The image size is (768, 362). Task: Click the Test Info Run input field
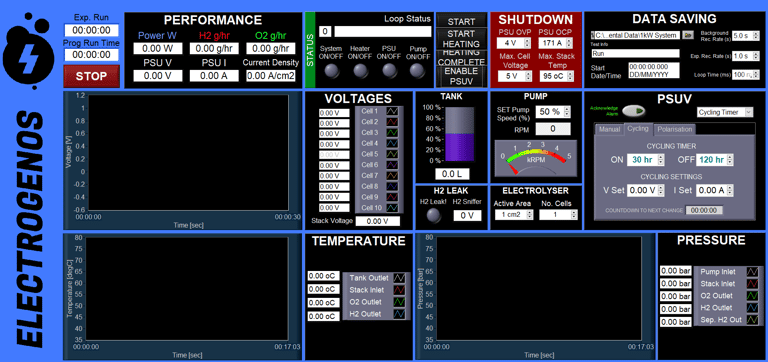tap(635, 53)
